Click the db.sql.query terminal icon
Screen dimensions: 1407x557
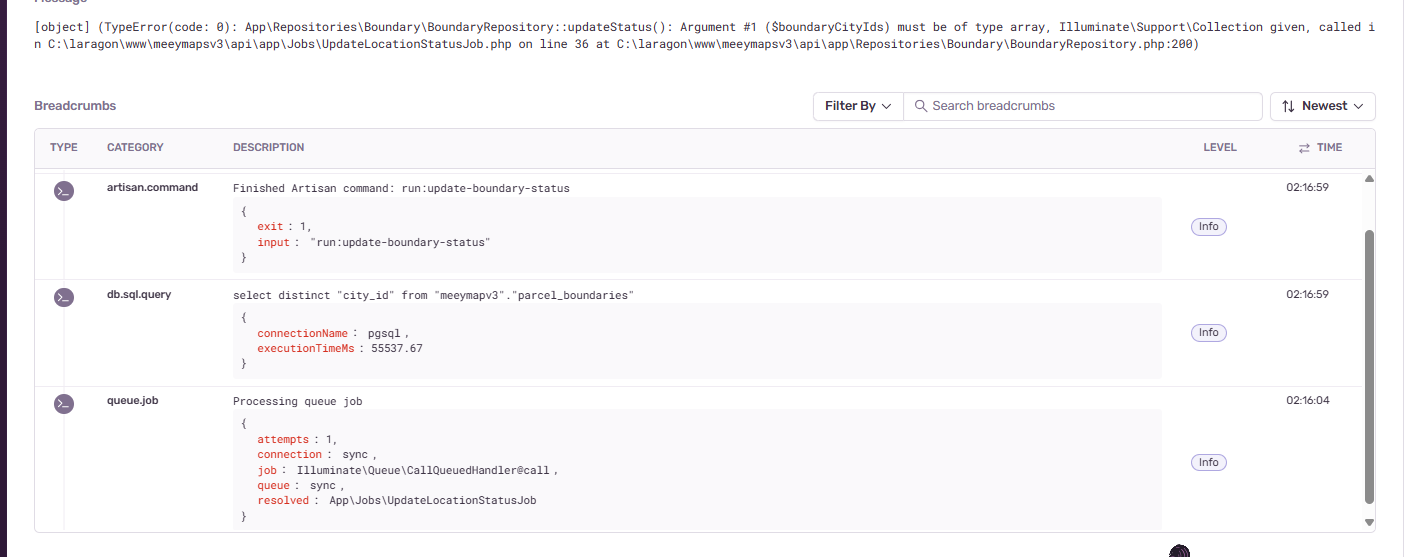[64, 297]
